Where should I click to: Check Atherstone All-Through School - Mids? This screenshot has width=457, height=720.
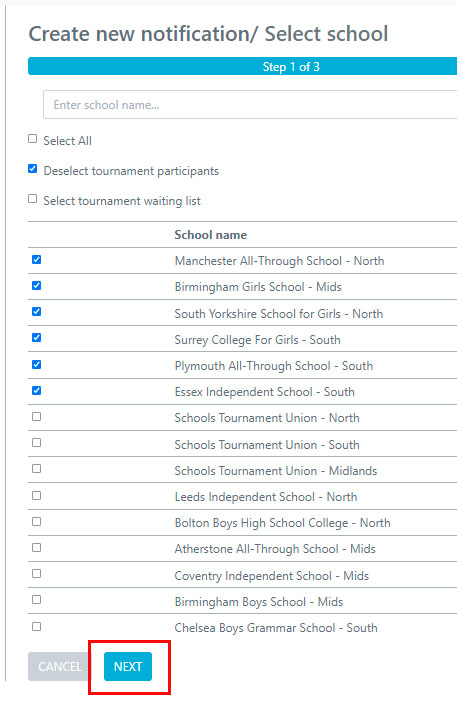37,547
